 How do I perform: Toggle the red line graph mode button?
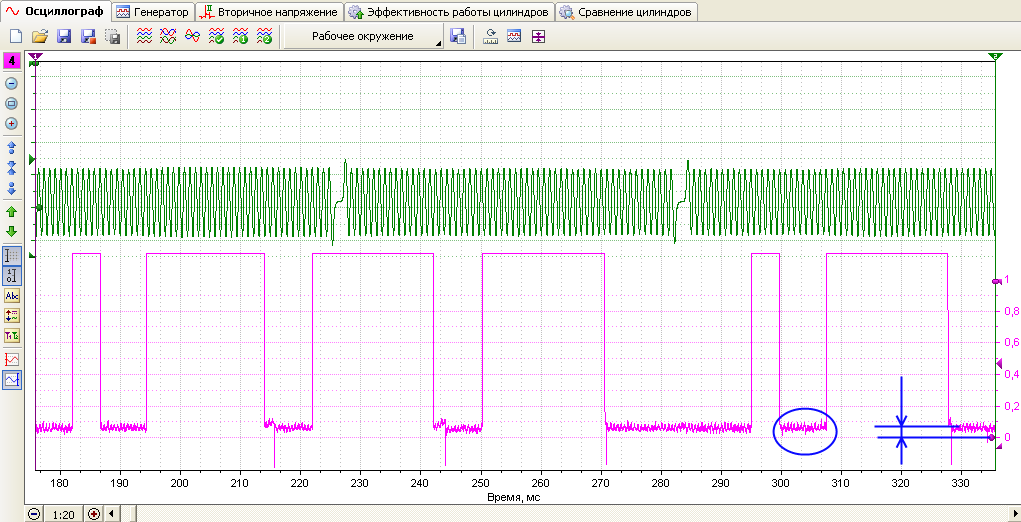pos(12,359)
